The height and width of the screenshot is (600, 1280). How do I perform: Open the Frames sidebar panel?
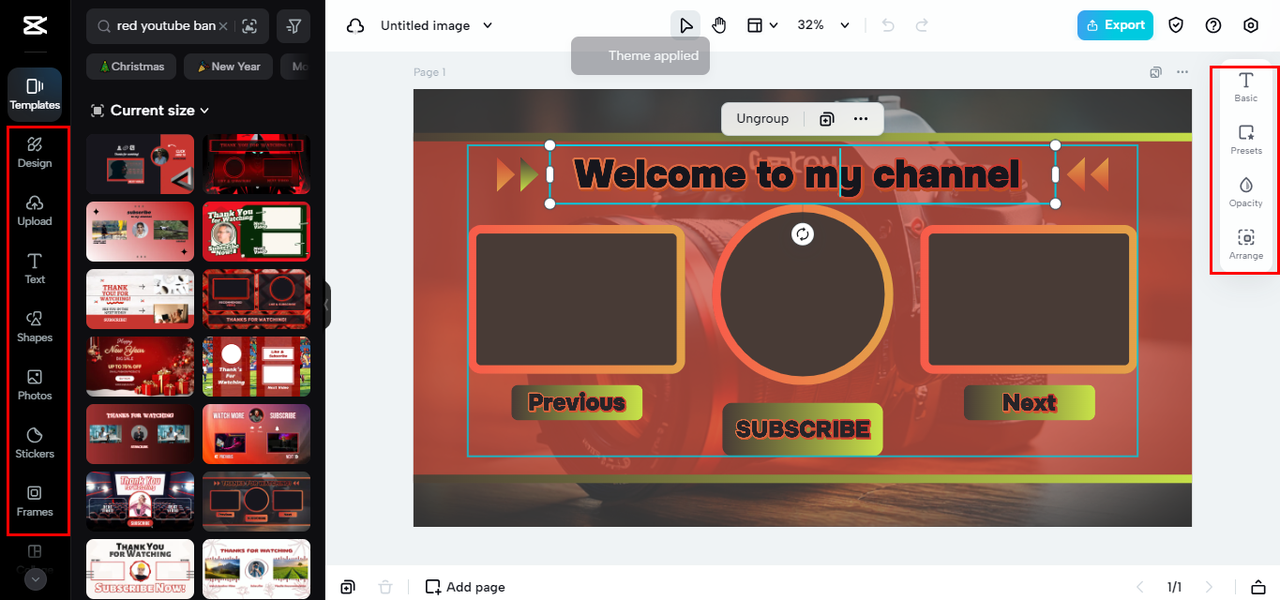coord(35,500)
